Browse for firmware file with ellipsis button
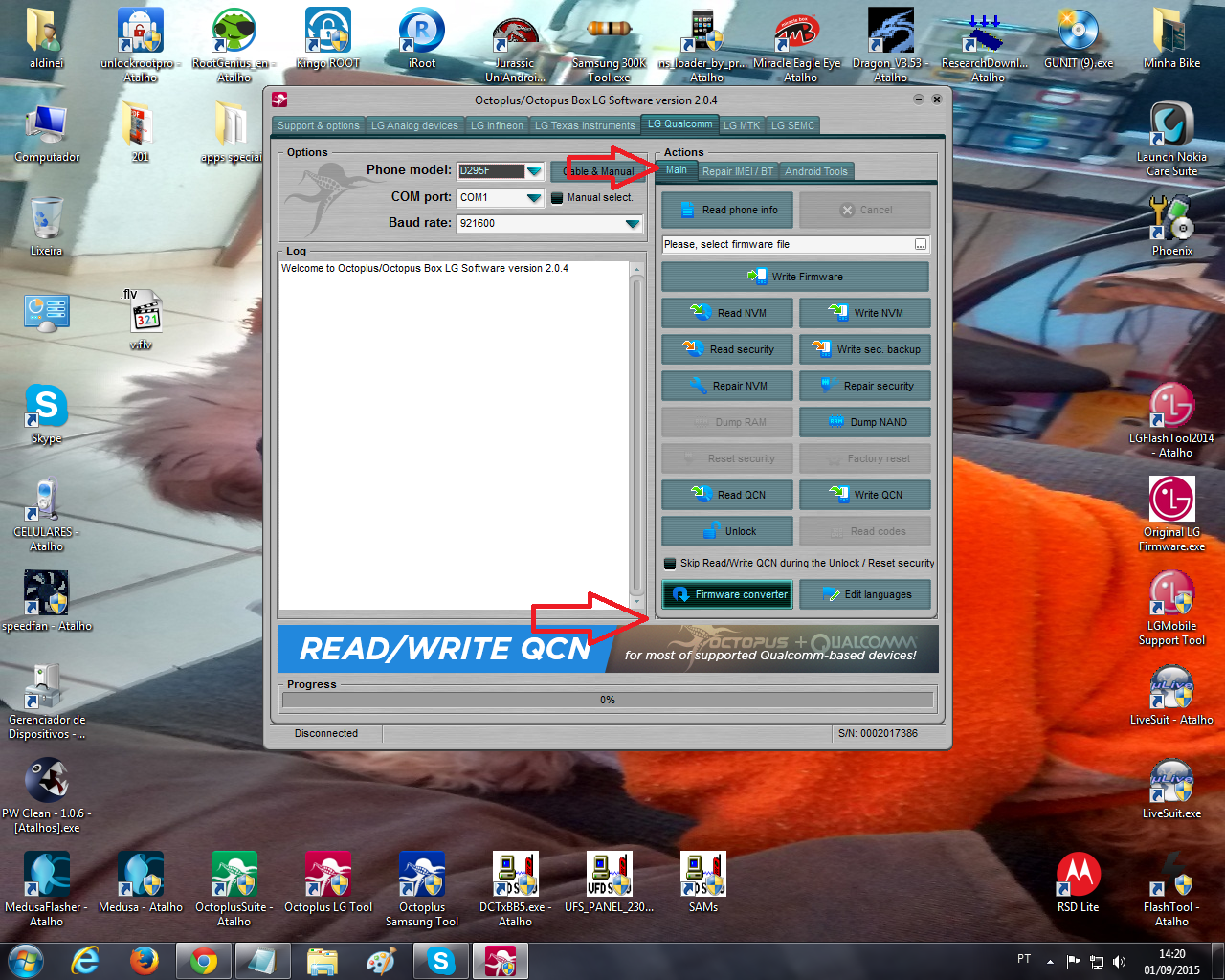Viewport: 1225px width, 980px height. [x=921, y=245]
